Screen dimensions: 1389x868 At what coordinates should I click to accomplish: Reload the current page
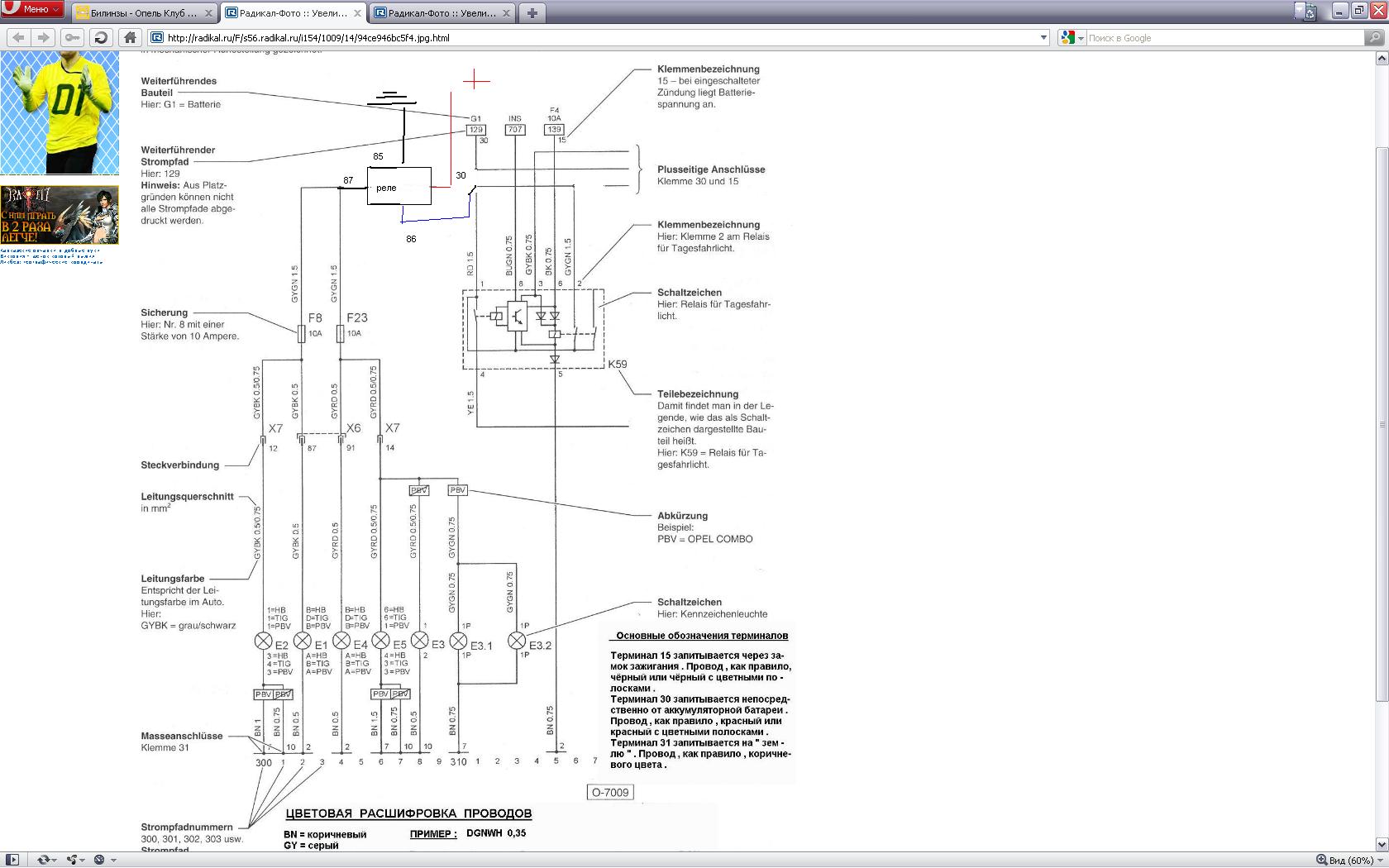click(x=101, y=37)
